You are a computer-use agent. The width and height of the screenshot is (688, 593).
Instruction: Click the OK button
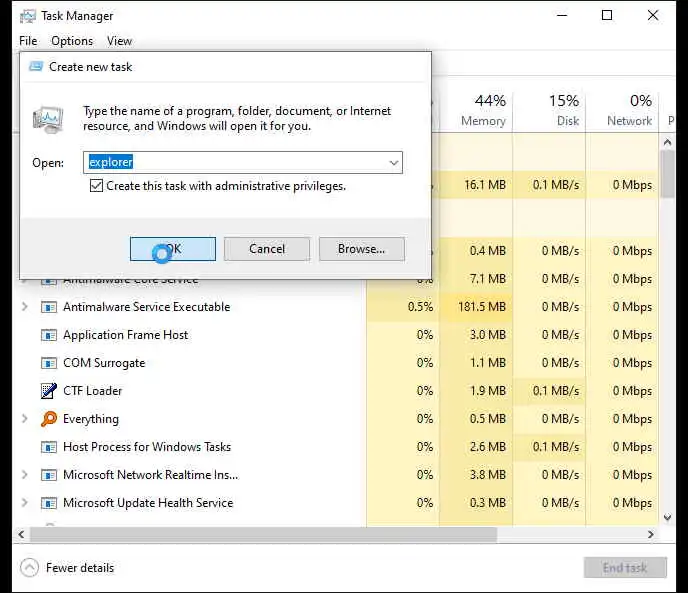(x=173, y=249)
